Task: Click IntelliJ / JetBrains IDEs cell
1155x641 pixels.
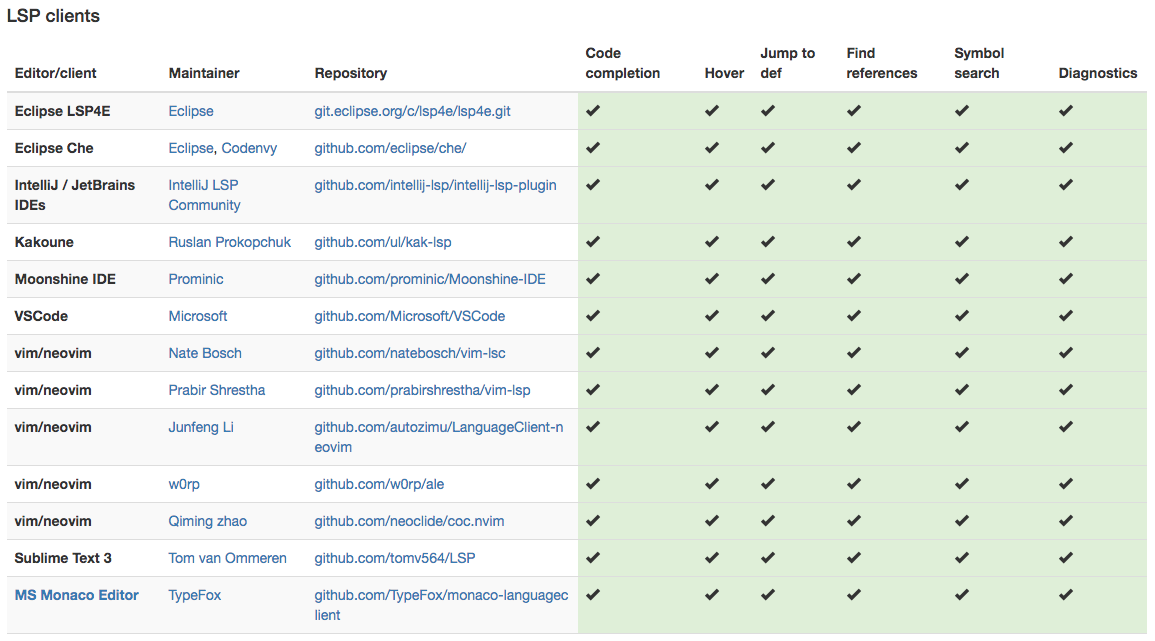Action: (x=74, y=195)
